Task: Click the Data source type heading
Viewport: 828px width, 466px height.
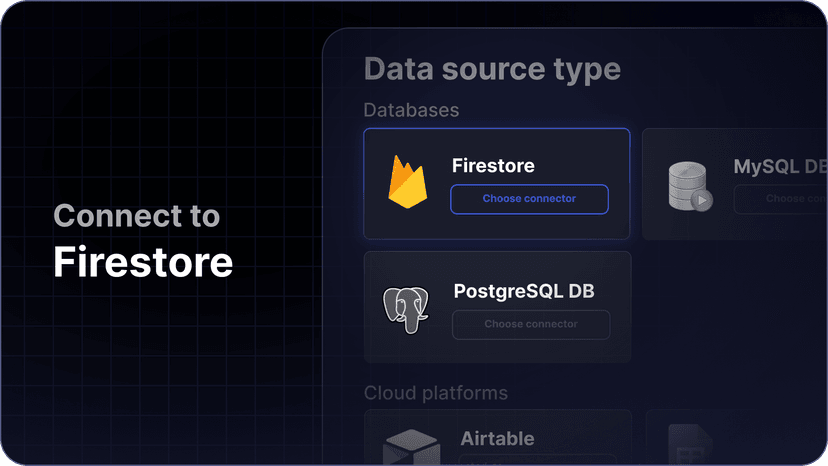Action: pos(492,69)
